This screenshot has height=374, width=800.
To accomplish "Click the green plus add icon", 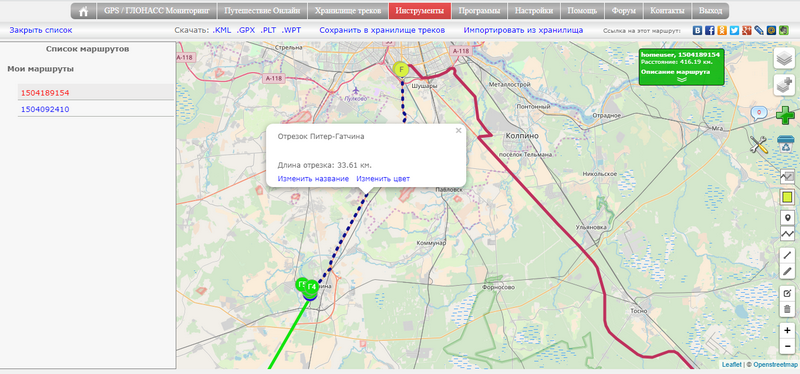I will coord(786,115).
